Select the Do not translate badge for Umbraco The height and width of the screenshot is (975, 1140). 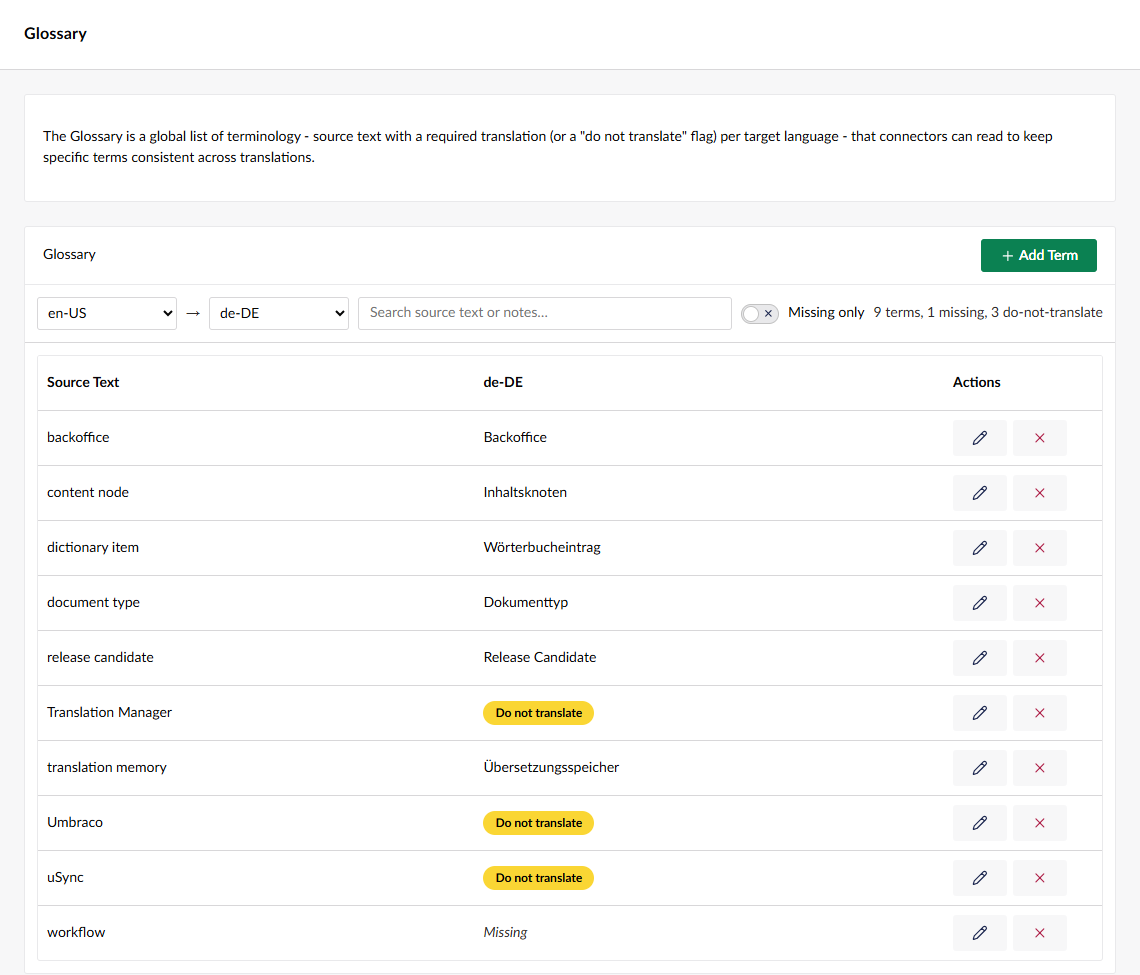(539, 823)
